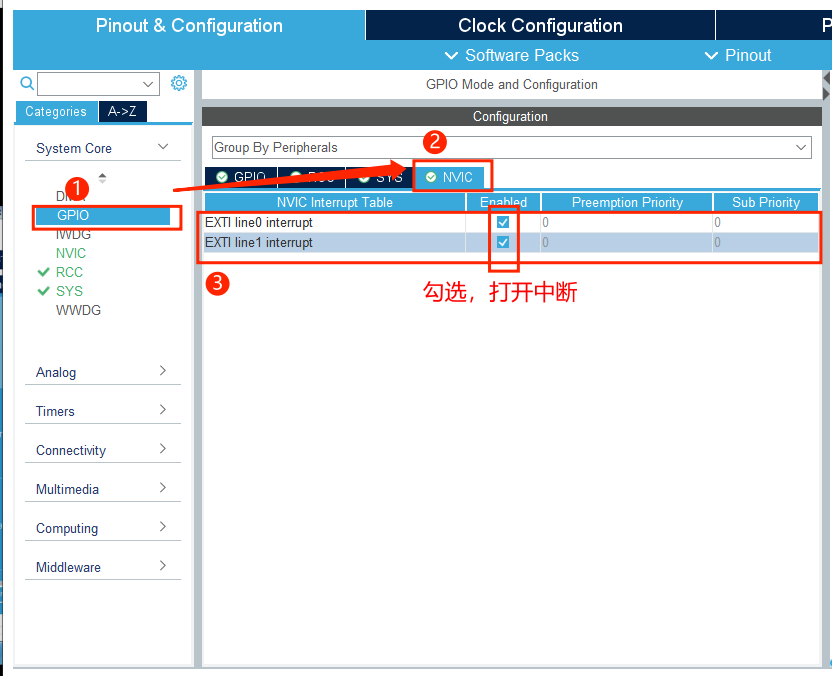
Task: Expand the Computing category
Action: (x=163, y=527)
